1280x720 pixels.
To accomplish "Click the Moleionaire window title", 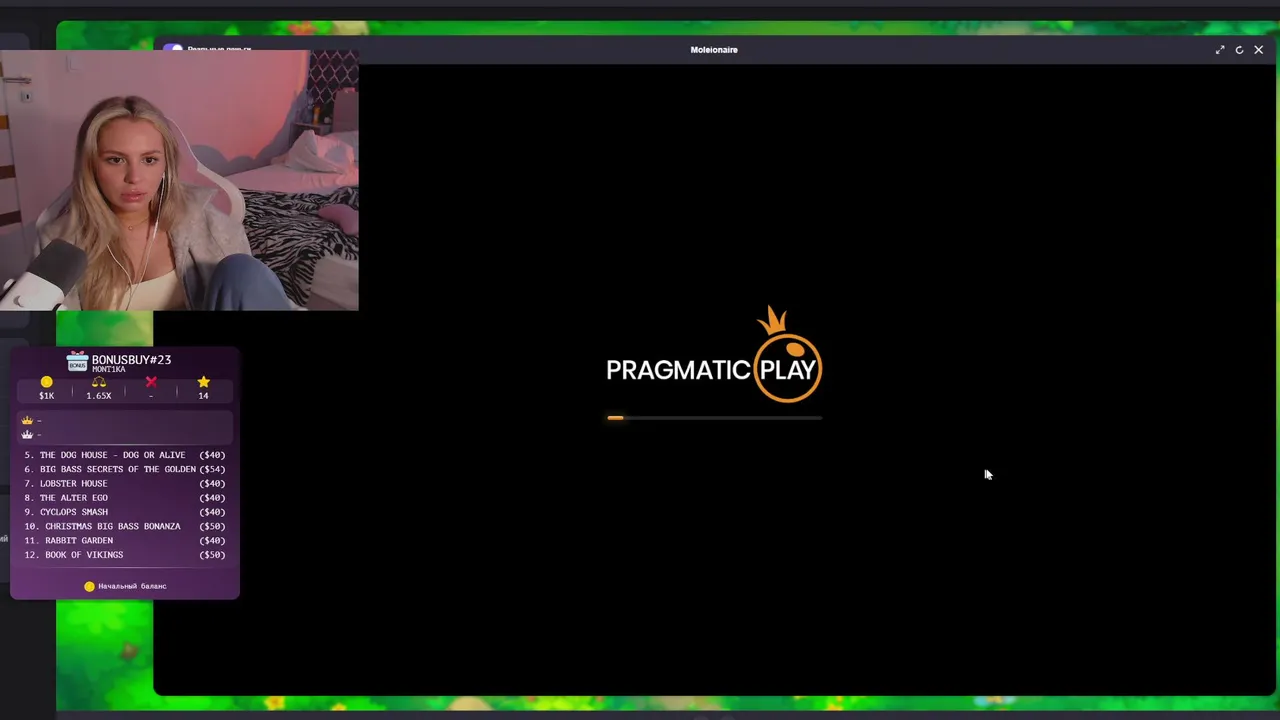I will (714, 50).
